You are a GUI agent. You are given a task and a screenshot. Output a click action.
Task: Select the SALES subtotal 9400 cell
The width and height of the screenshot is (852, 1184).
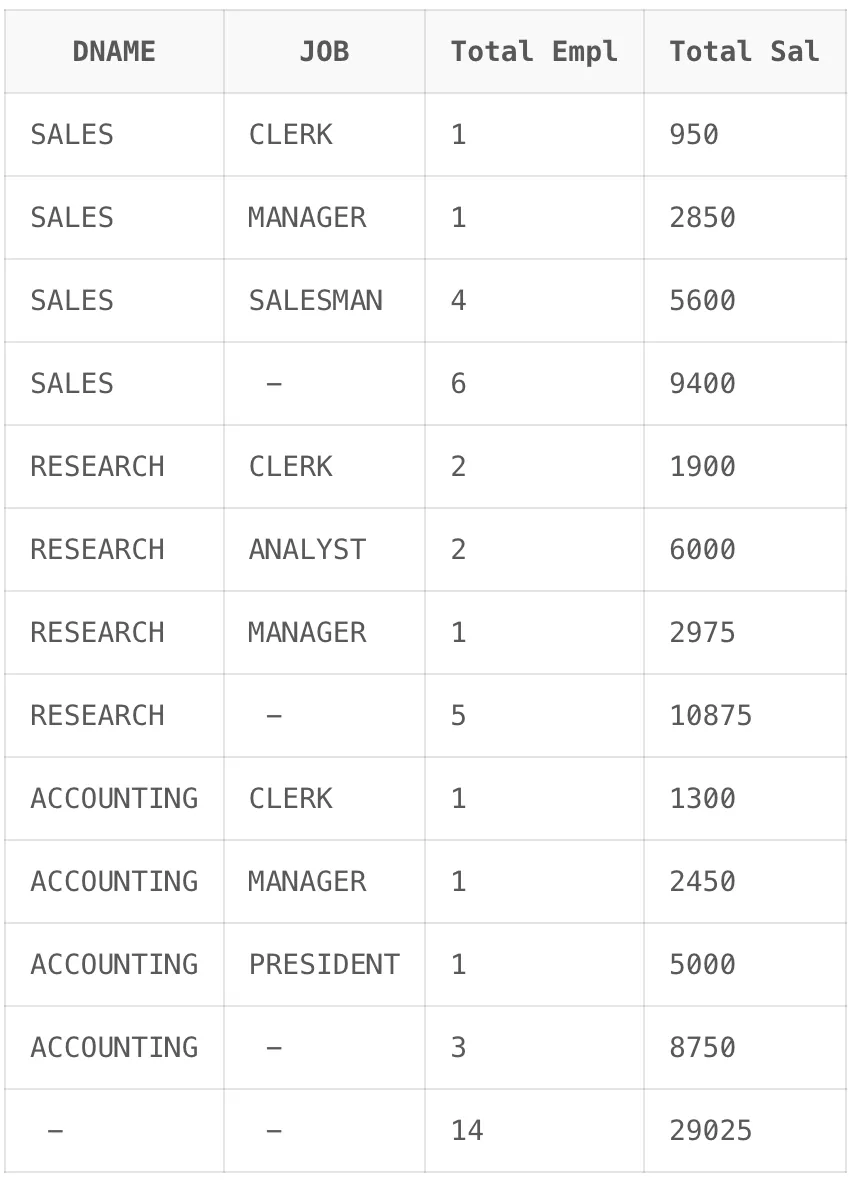(745, 384)
